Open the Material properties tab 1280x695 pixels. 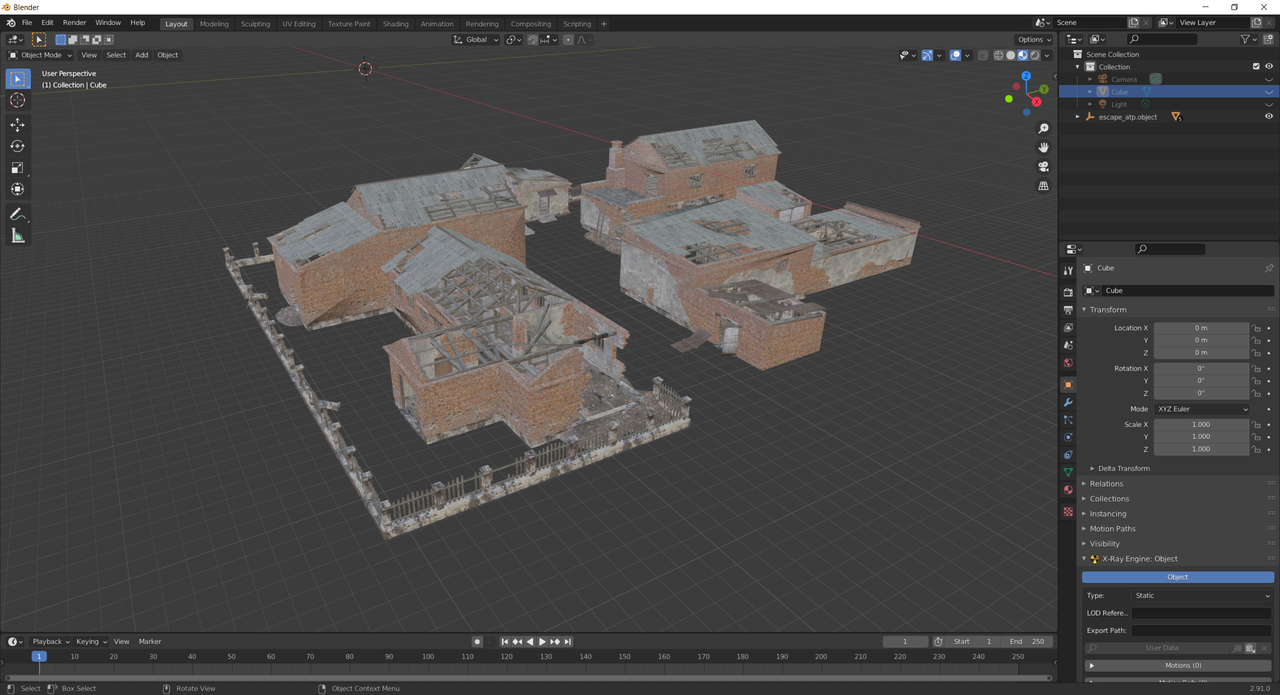point(1068,490)
